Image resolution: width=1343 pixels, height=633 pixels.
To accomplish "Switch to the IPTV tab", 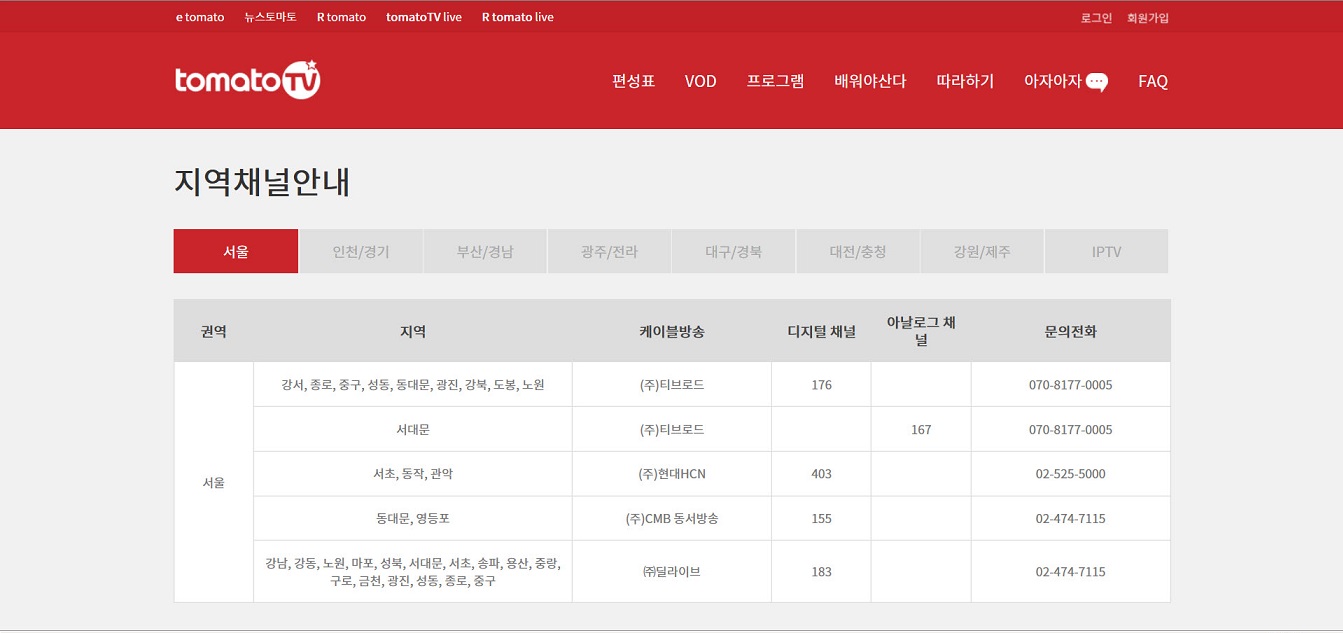I will pyautogui.click(x=1106, y=251).
